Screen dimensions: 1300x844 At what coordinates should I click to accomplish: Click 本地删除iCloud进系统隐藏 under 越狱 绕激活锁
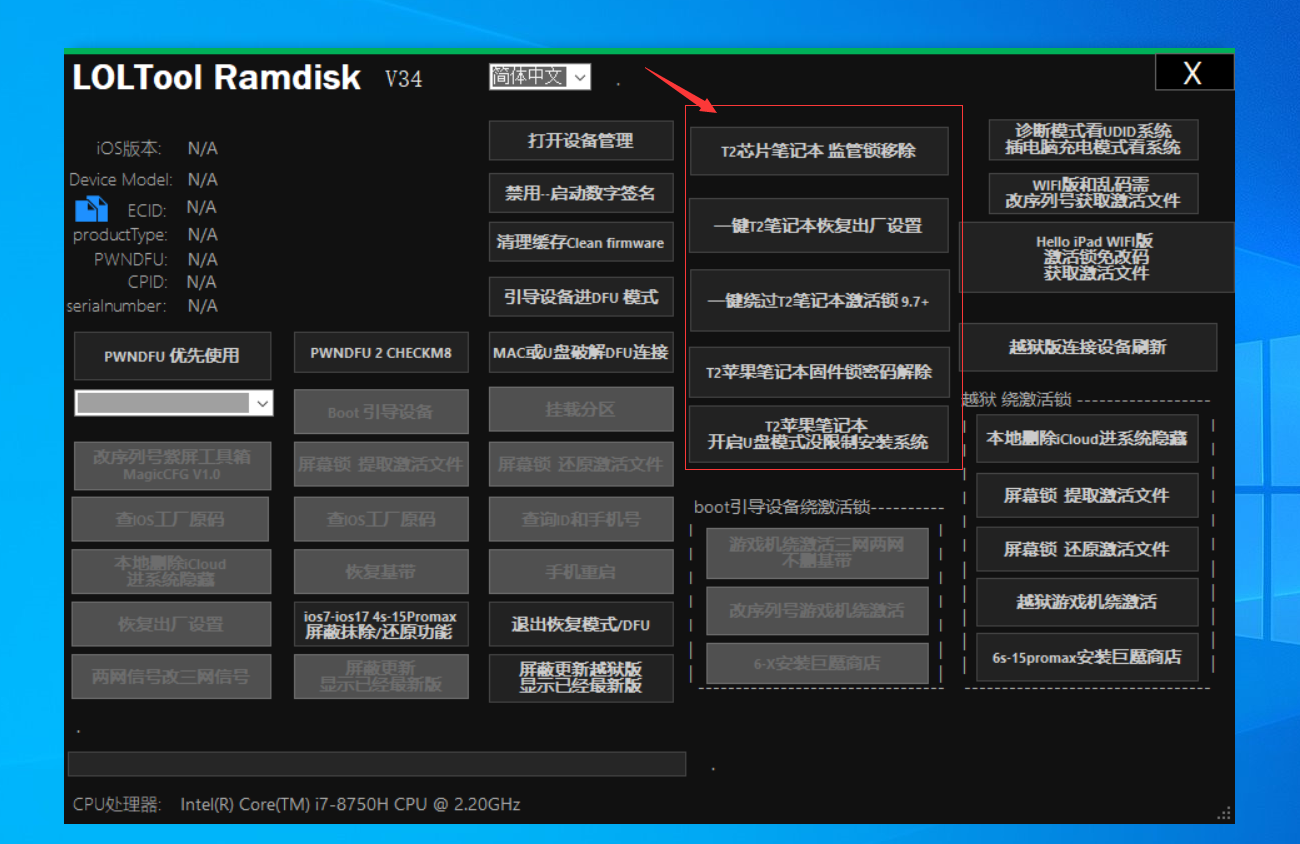(x=1087, y=438)
